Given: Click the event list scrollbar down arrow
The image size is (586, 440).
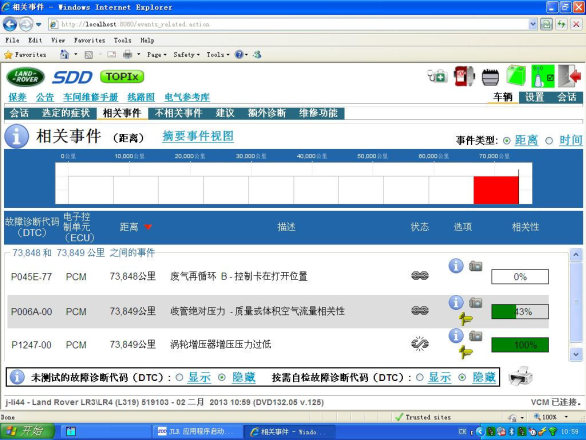Looking at the screenshot, I should click(576, 354).
